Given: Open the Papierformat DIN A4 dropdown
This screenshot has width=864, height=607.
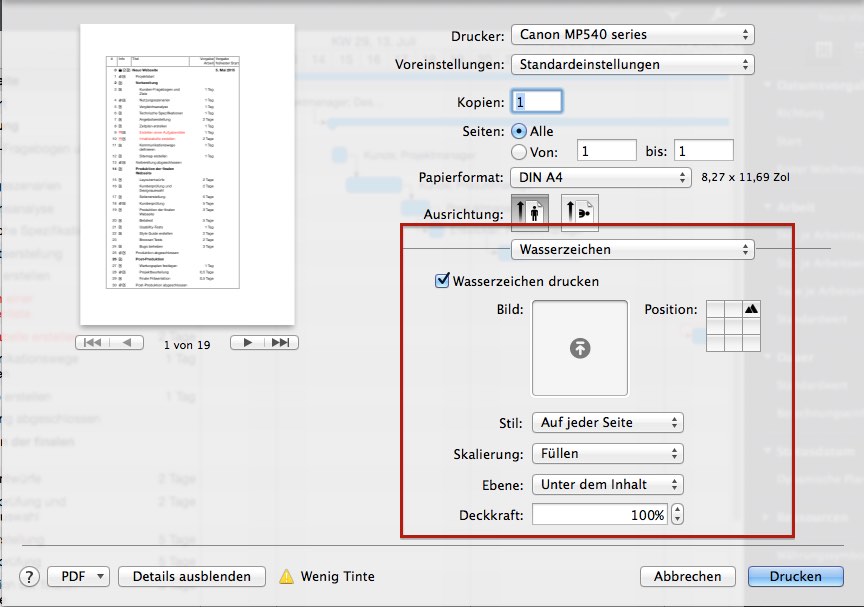Looking at the screenshot, I should 601,177.
